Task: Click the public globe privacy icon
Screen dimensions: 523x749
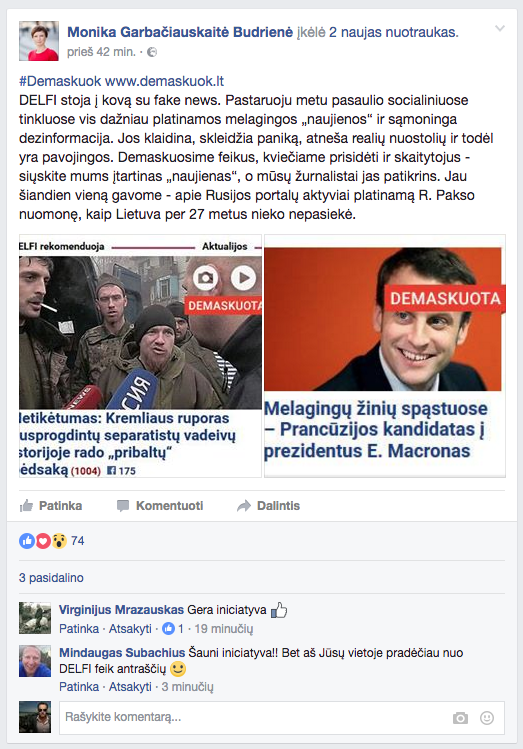Action: coord(152,52)
